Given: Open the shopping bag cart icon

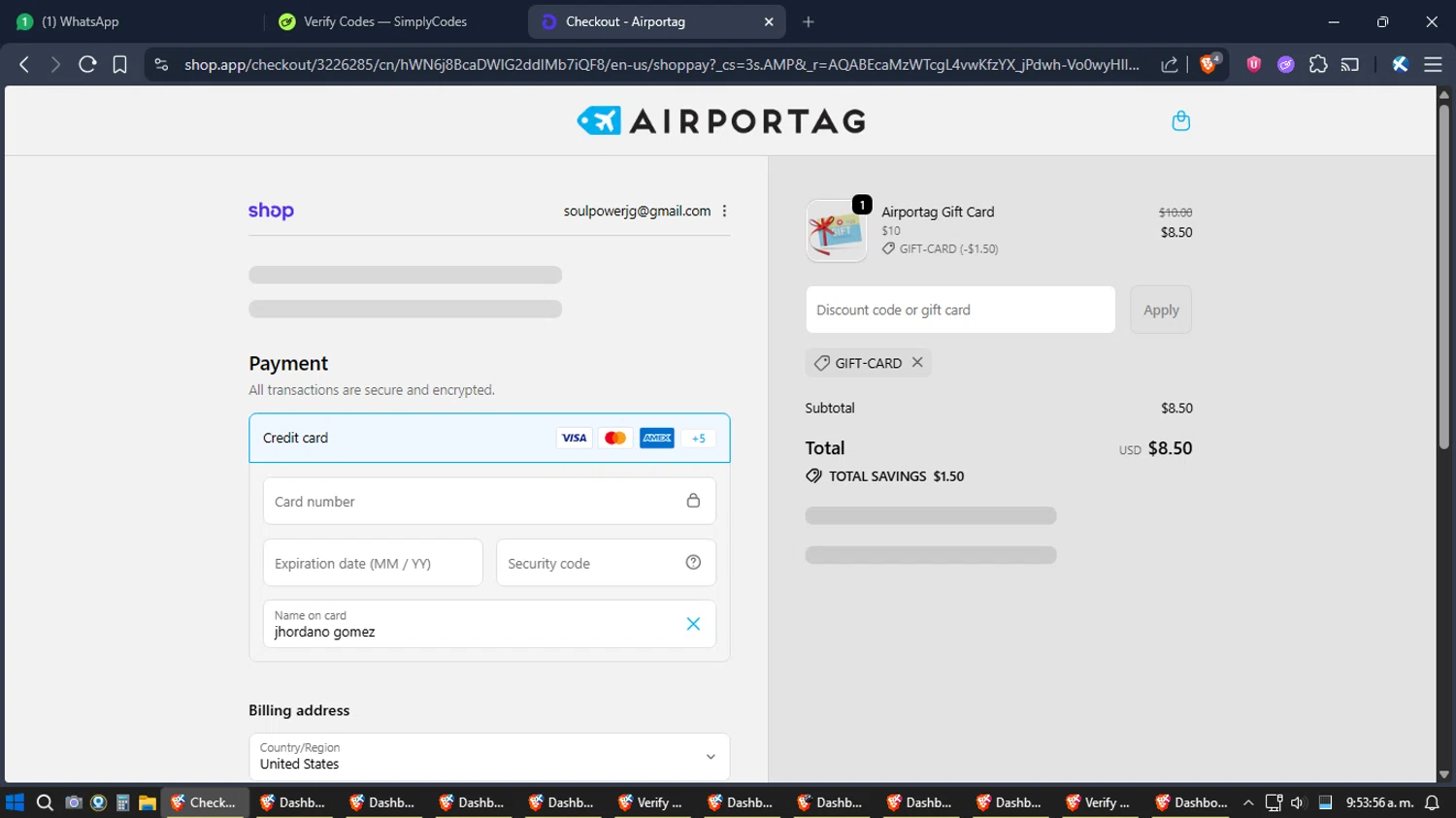Looking at the screenshot, I should (1180, 120).
